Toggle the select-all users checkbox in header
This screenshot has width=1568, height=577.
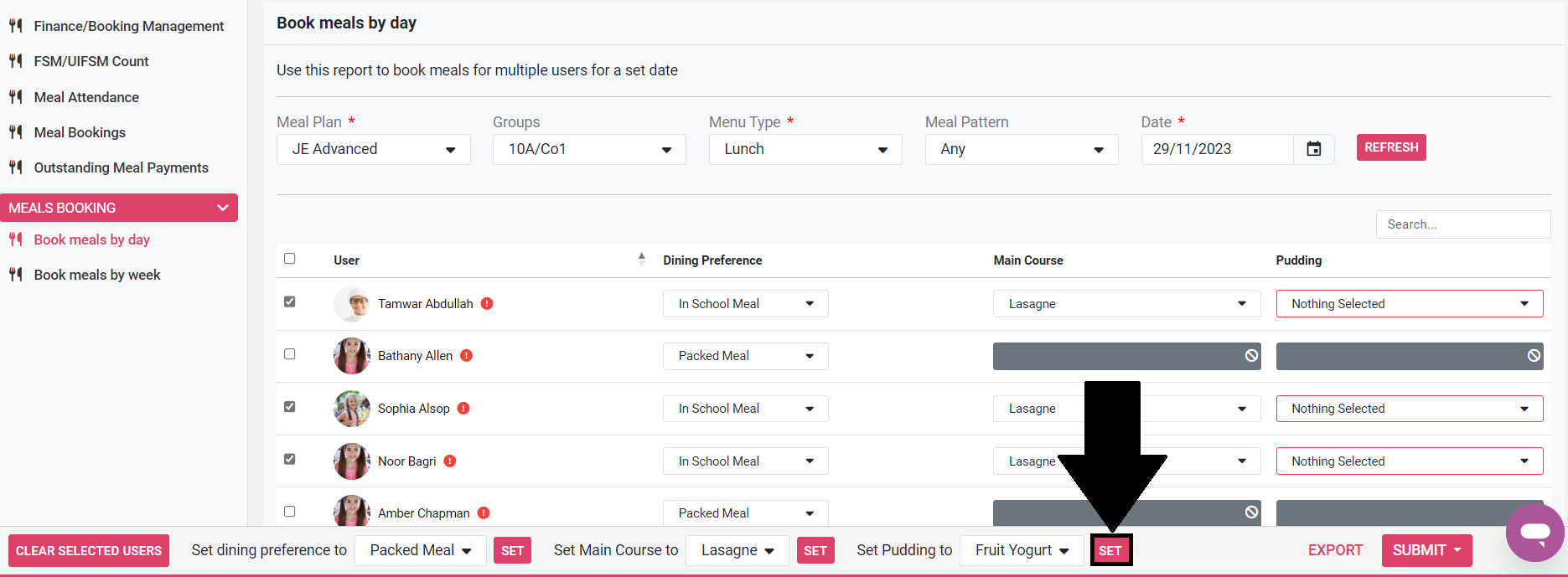click(290, 259)
